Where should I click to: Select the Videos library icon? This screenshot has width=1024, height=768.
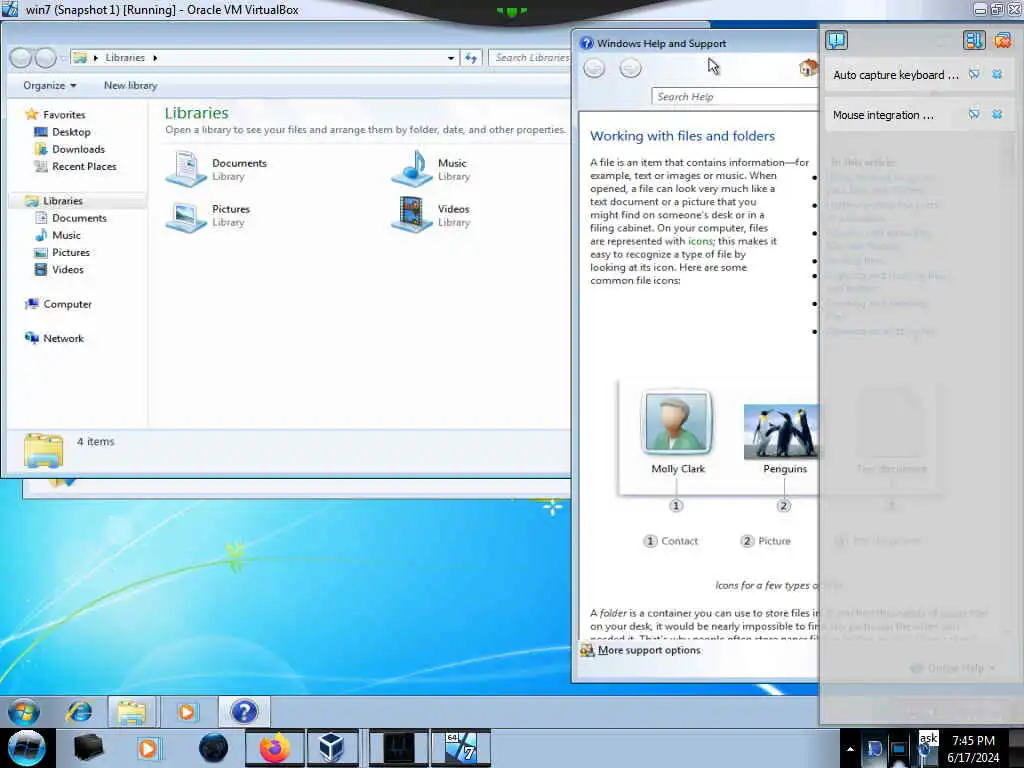411,215
